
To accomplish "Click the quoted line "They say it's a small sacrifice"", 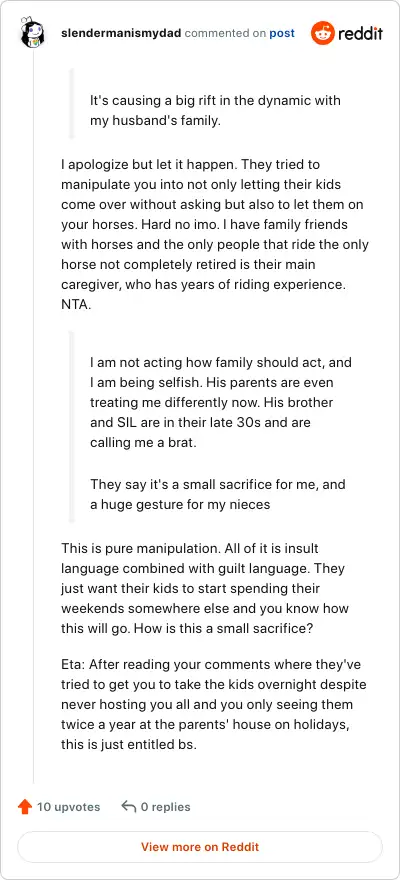I will tap(218, 494).
